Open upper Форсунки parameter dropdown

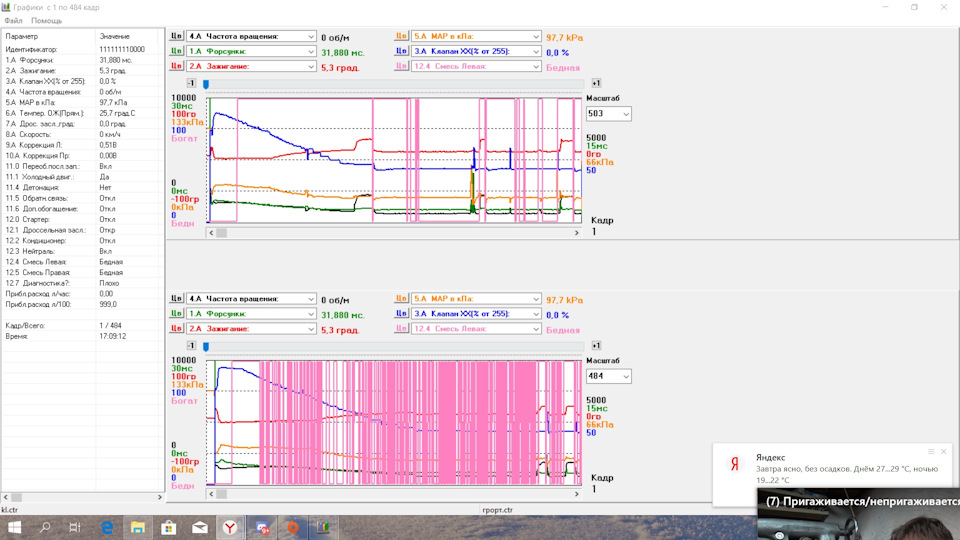(x=251, y=51)
